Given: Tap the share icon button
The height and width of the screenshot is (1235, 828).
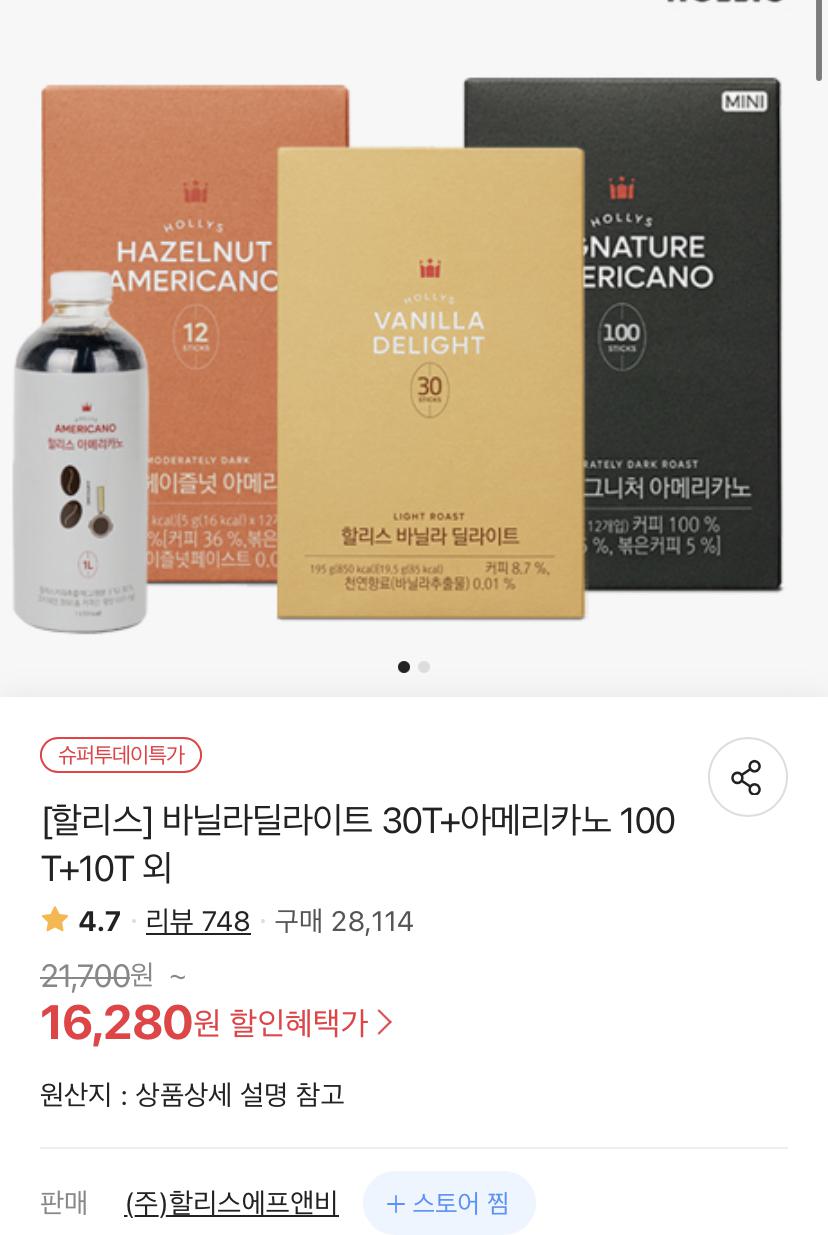Looking at the screenshot, I should pos(747,777).
